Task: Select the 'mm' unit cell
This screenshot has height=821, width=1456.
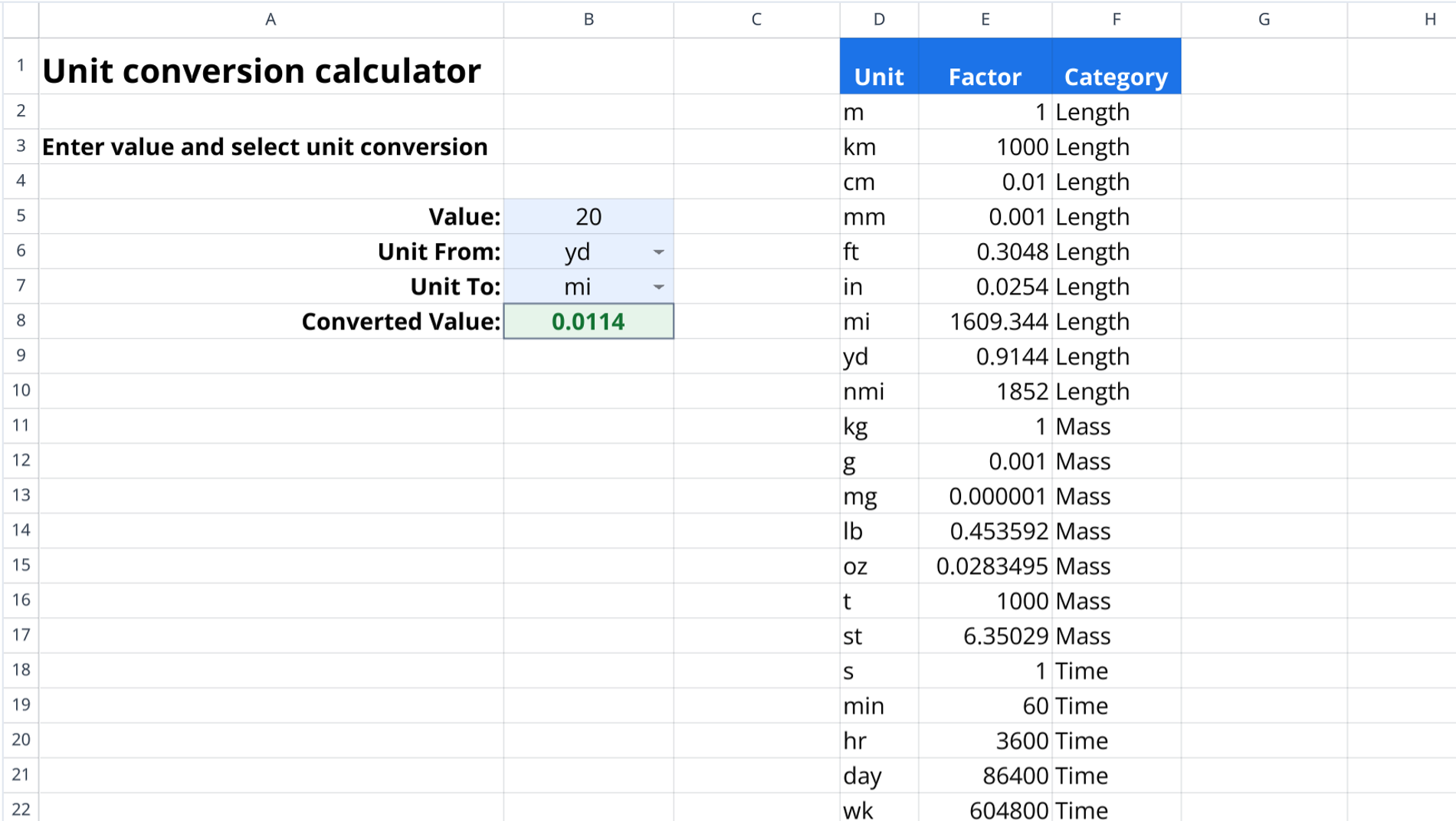Action: click(879, 217)
